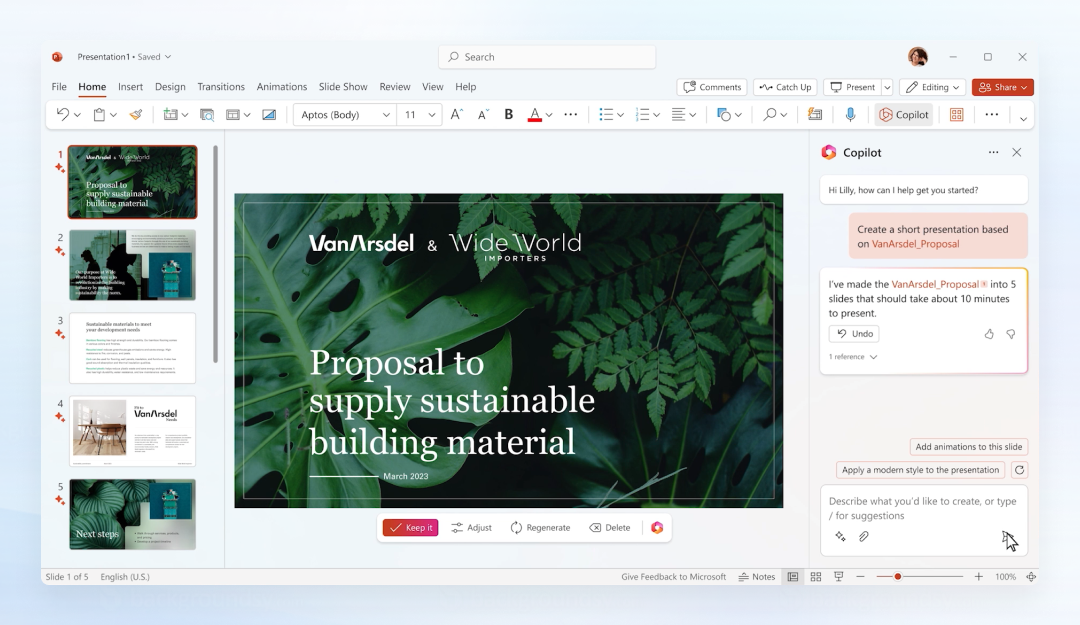Click the Designer icon next to Copilot

(957, 115)
